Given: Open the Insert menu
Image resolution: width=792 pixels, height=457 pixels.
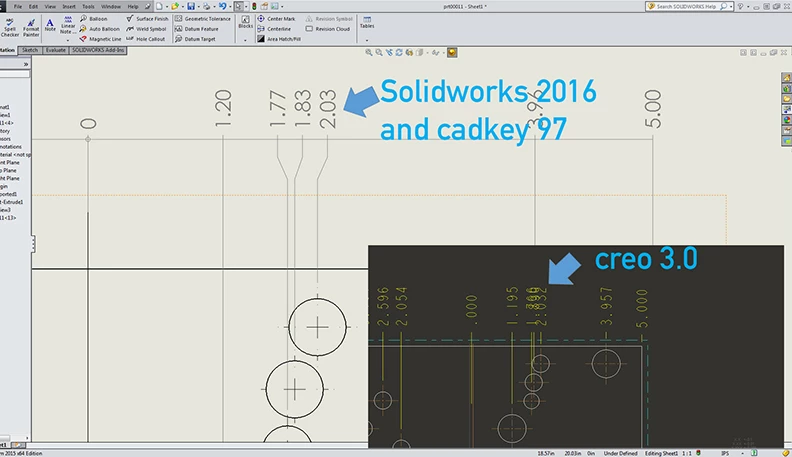Looking at the screenshot, I should pyautogui.click(x=69, y=7).
